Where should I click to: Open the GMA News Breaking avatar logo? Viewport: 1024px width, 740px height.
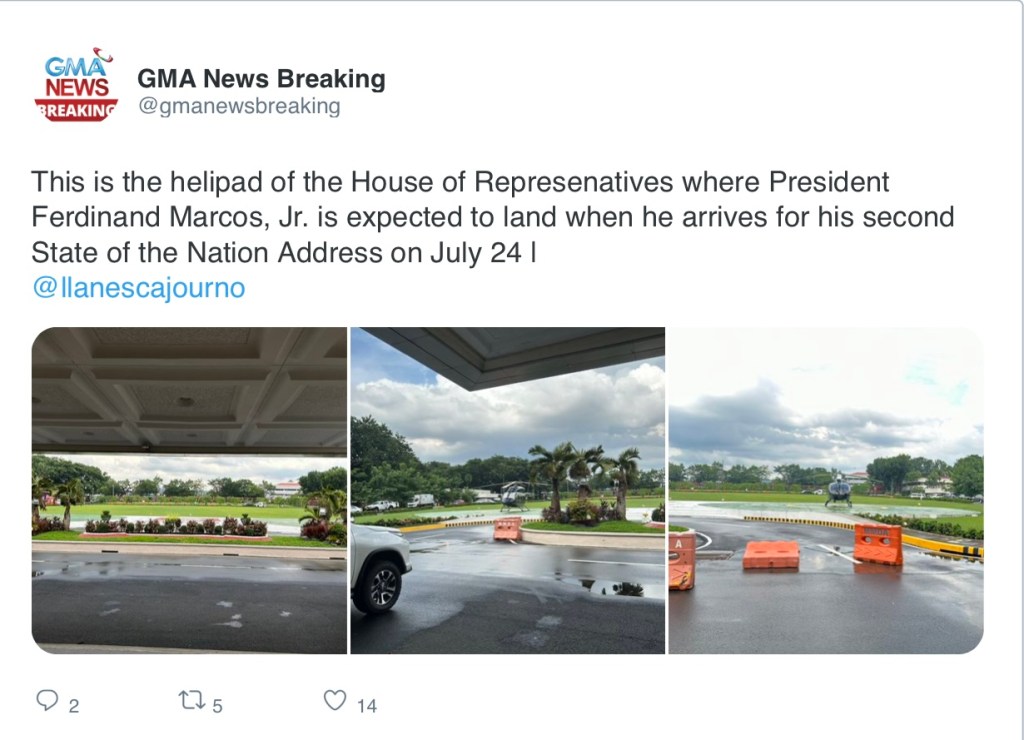(x=76, y=86)
